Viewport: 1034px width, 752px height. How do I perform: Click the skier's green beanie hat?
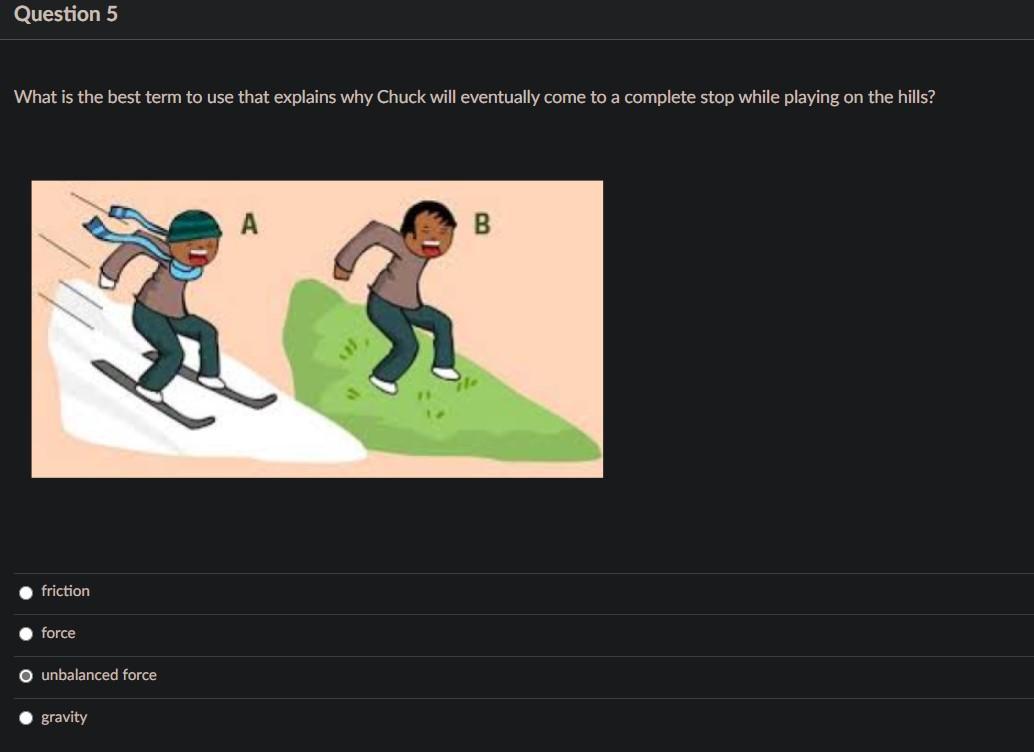[x=194, y=226]
